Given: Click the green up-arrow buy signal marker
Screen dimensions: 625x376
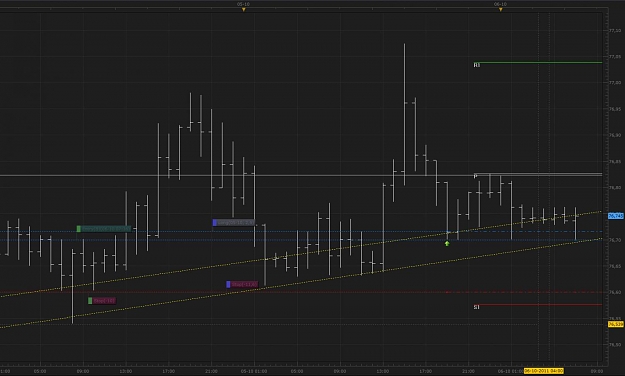Looking at the screenshot, I should click(447, 243).
